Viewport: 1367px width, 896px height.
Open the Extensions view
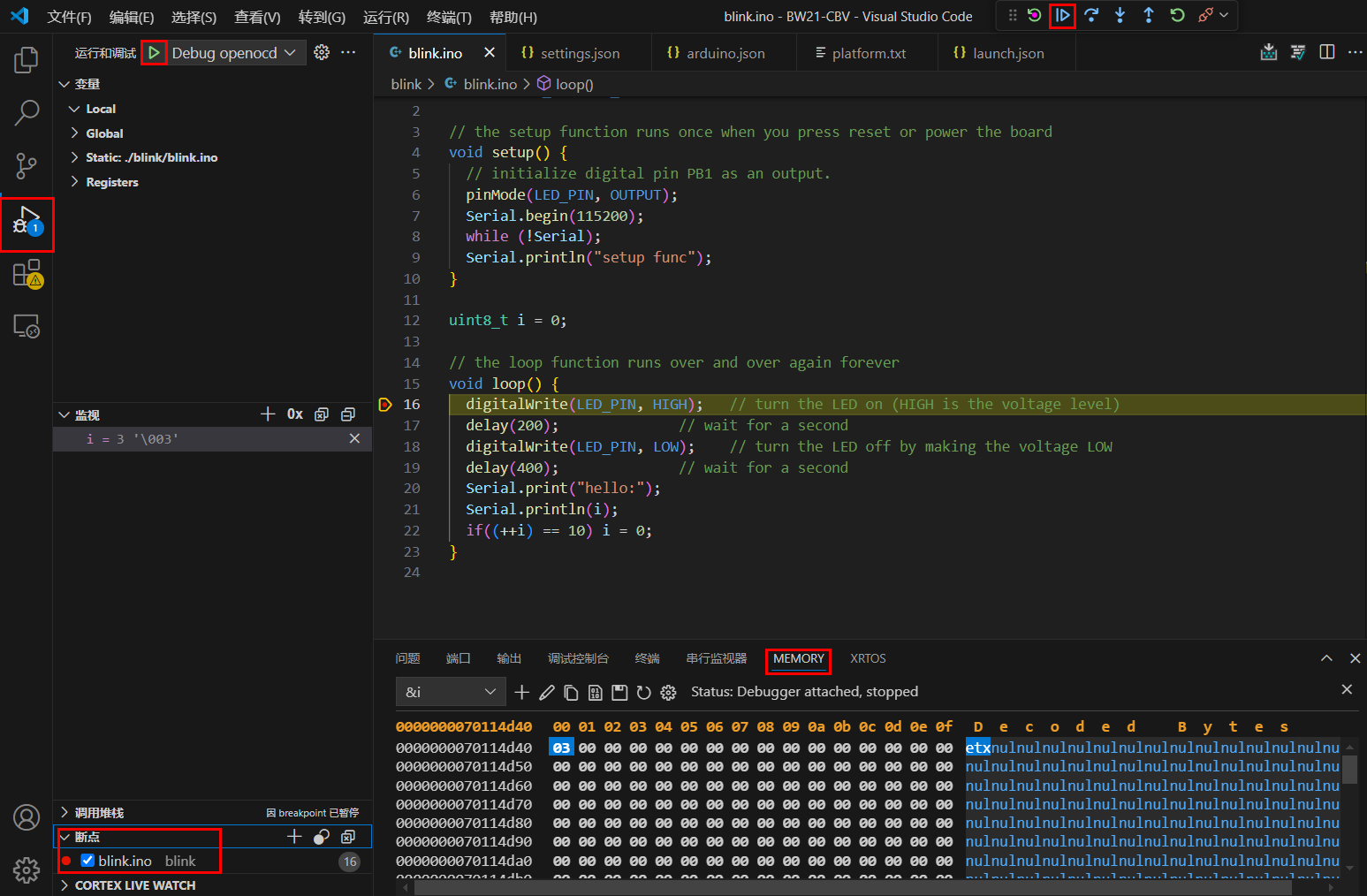(x=27, y=274)
